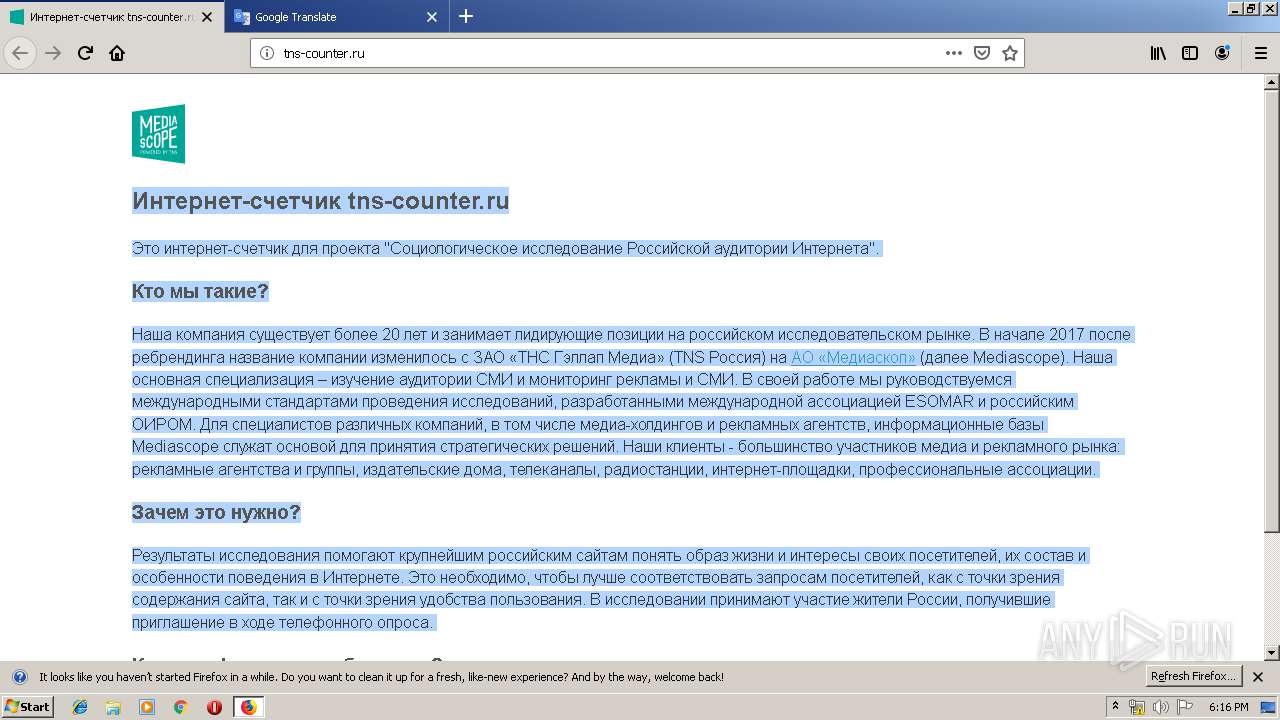
Task: Go back with the browser back arrow
Action: point(20,53)
